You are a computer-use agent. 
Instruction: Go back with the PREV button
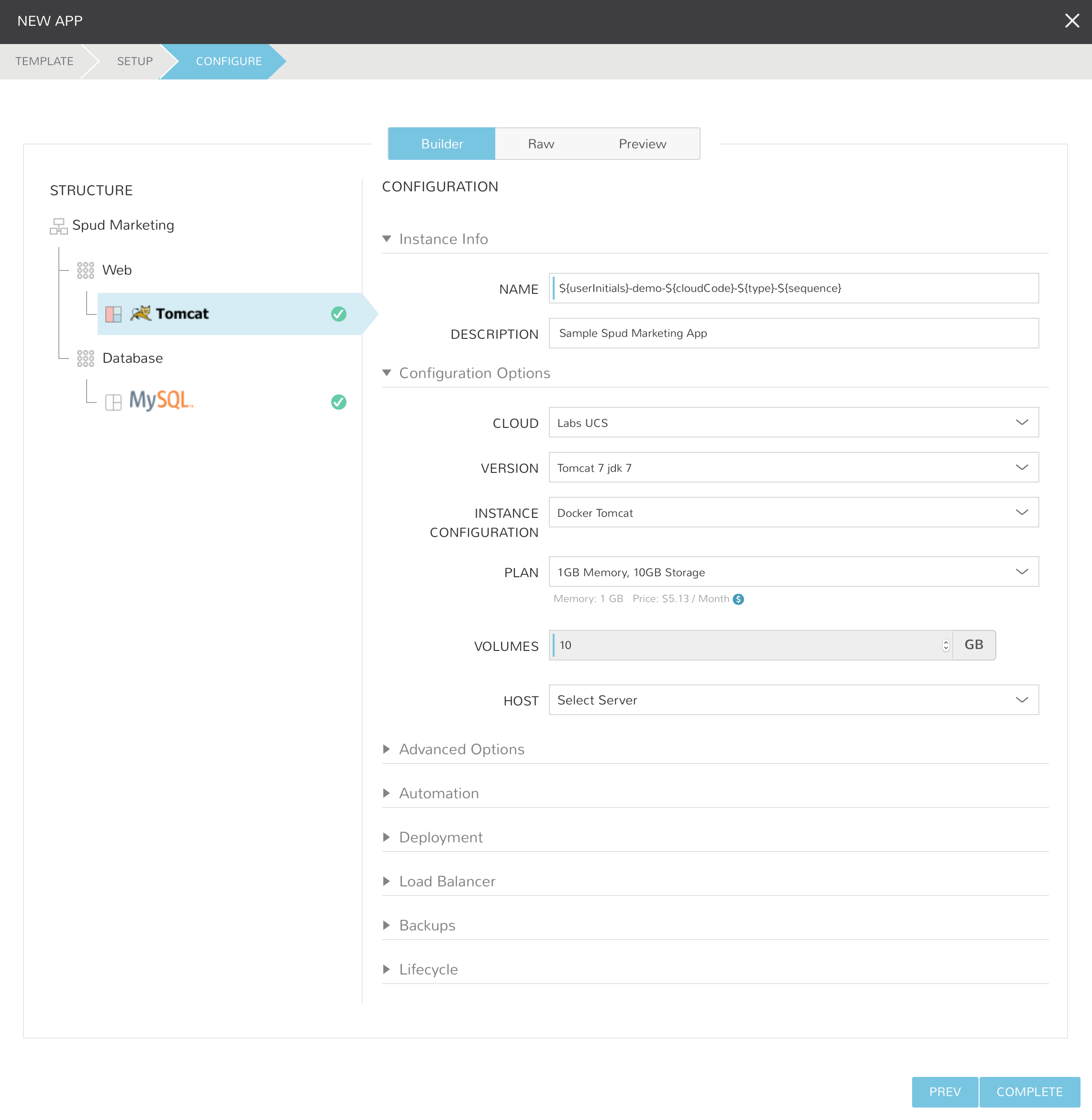pos(944,1092)
